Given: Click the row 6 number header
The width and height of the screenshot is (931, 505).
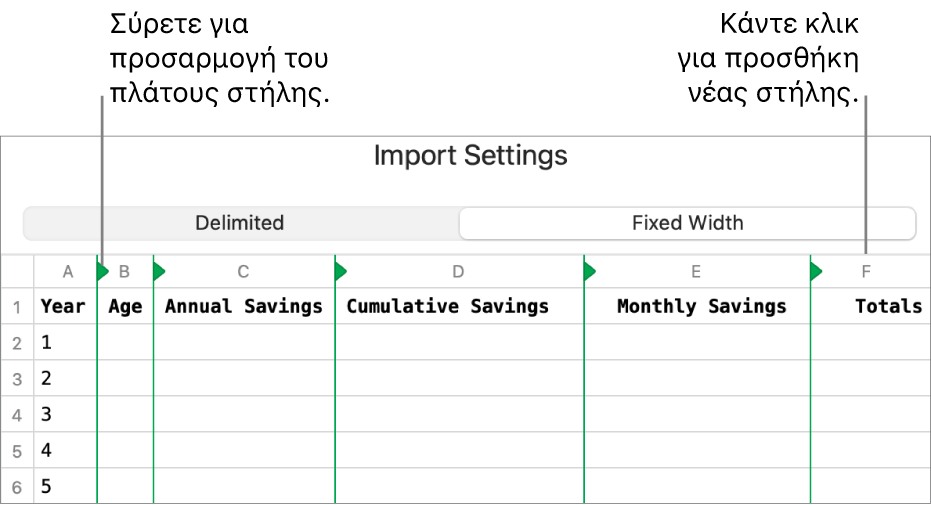Looking at the screenshot, I should 16,487.
